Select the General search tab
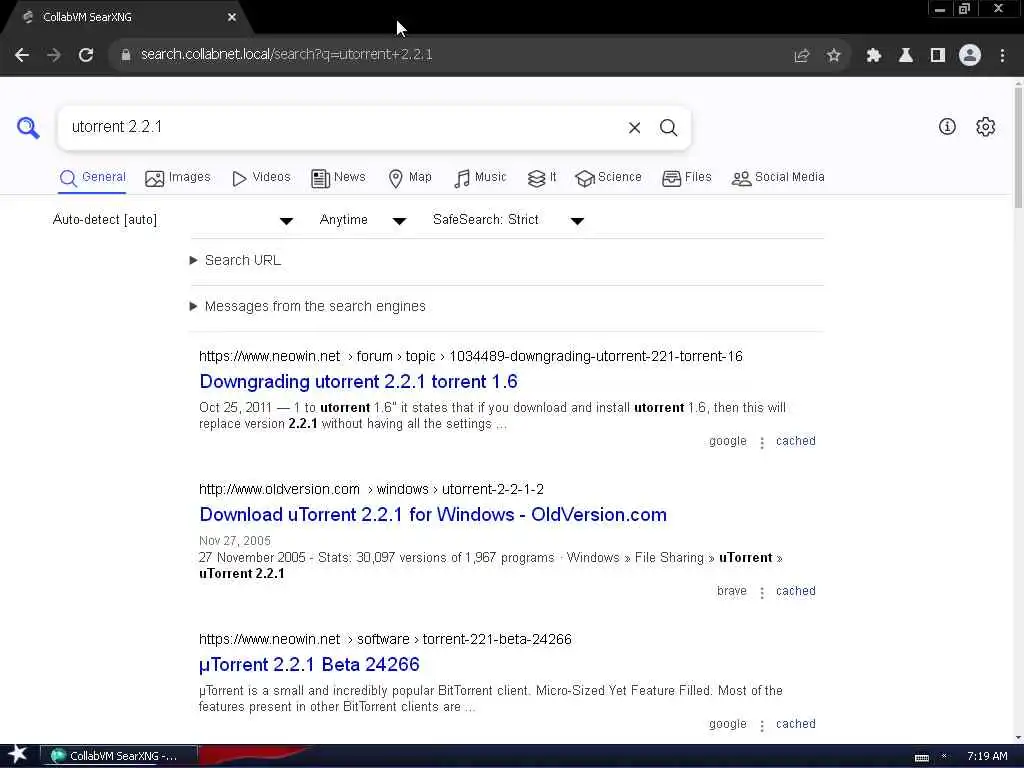Viewport: 1024px width, 768px height. [92, 178]
